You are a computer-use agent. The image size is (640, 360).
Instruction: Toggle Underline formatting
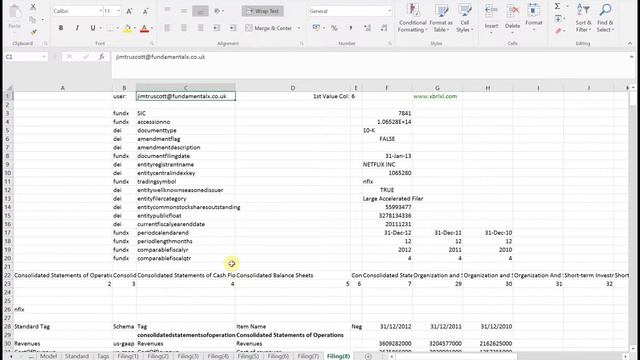(x=93, y=28)
